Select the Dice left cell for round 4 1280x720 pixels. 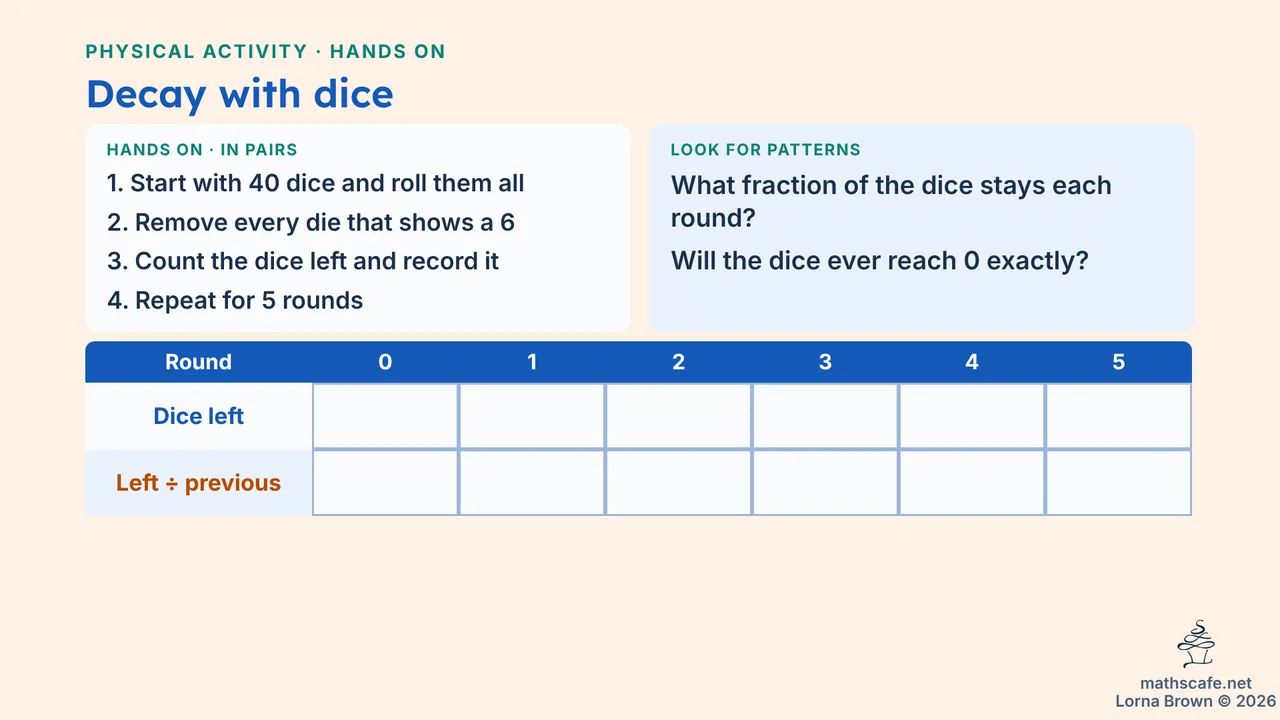click(x=972, y=416)
